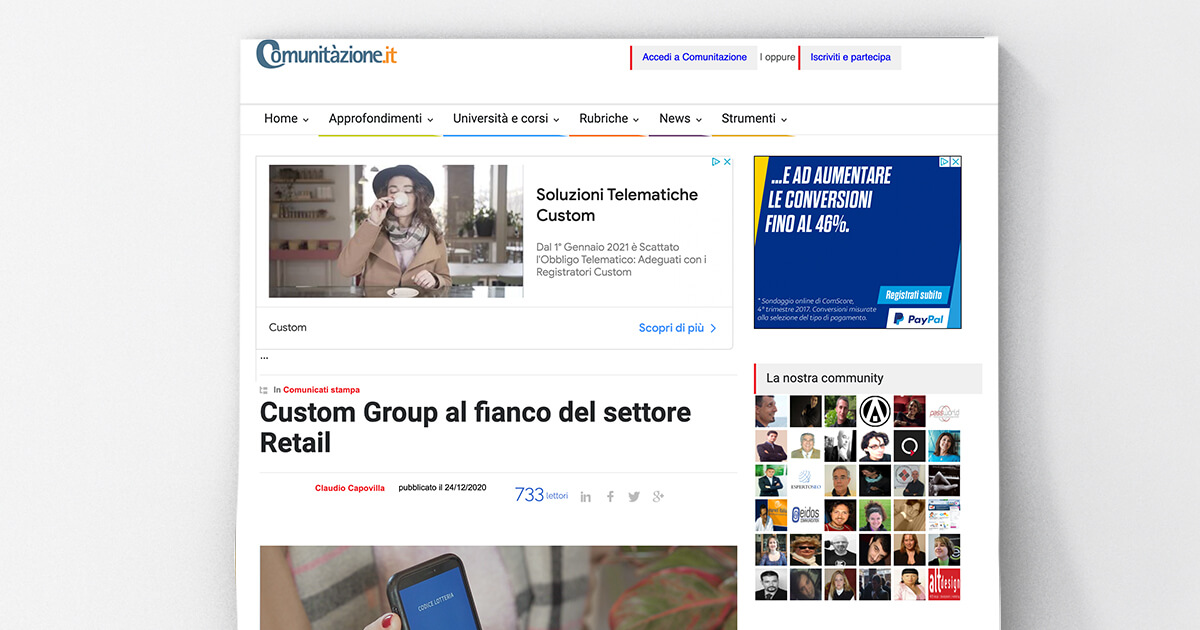This screenshot has height=630, width=1200.
Task: Expand the Home menu
Action: coord(286,118)
